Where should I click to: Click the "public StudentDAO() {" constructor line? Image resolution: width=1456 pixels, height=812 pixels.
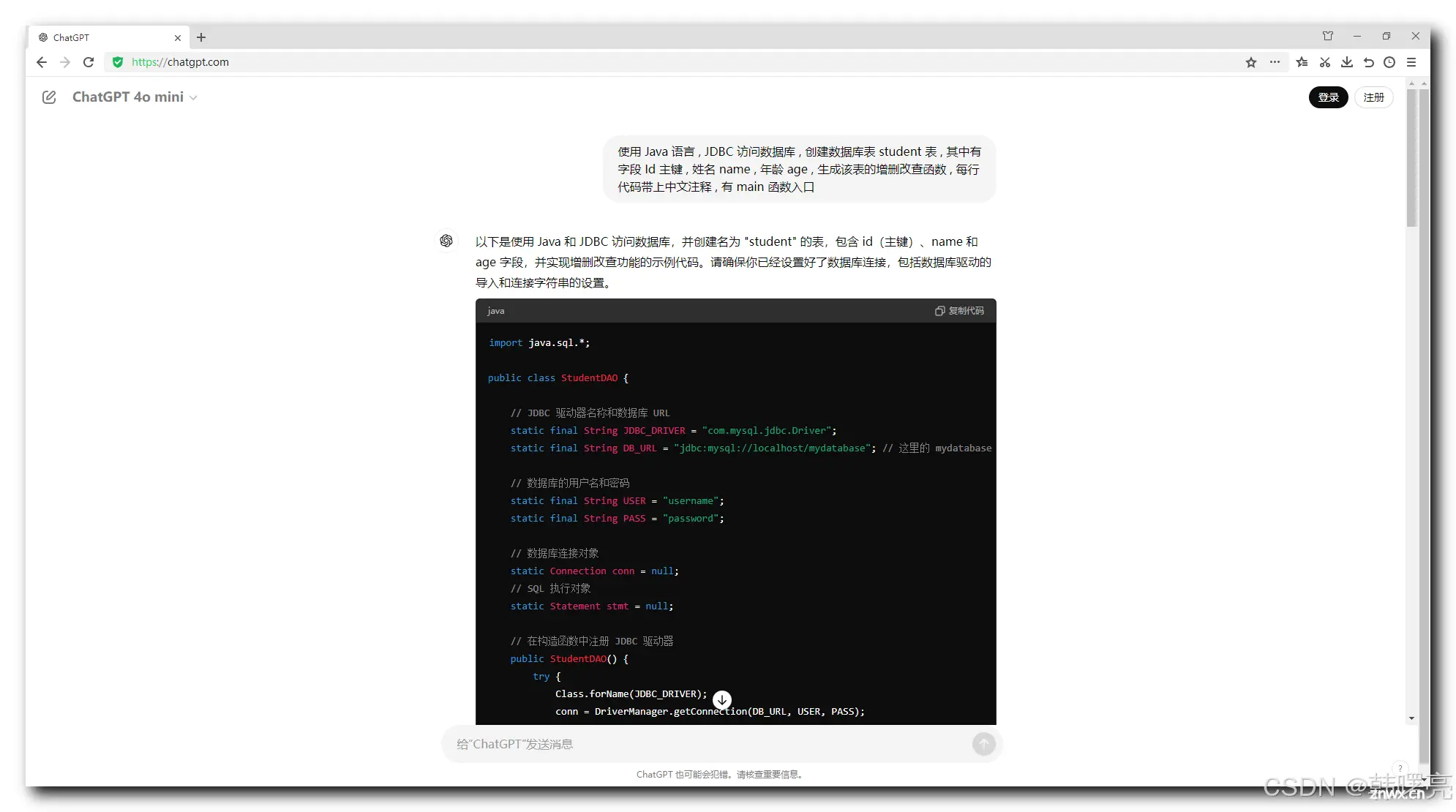point(569,658)
